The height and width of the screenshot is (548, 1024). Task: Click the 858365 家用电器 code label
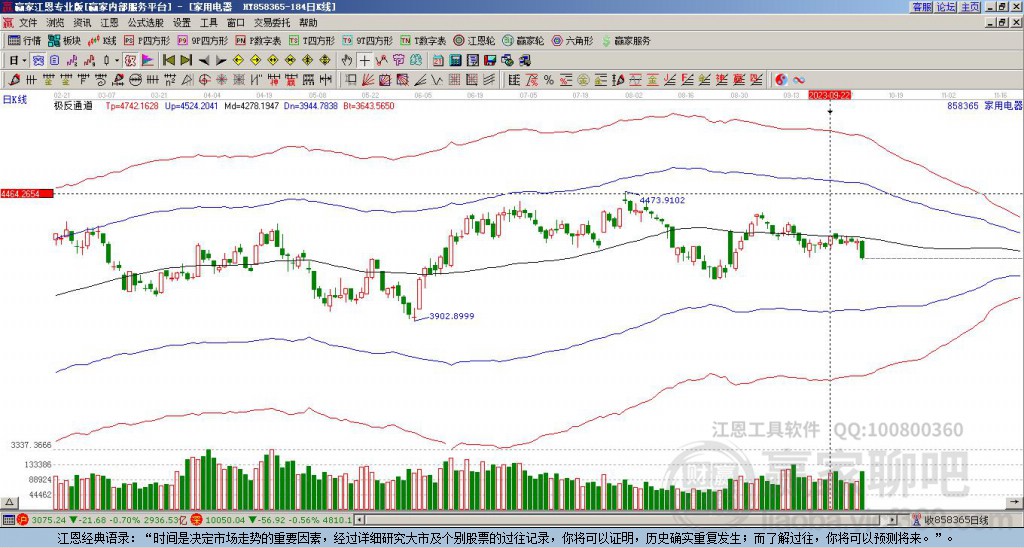[x=984, y=105]
